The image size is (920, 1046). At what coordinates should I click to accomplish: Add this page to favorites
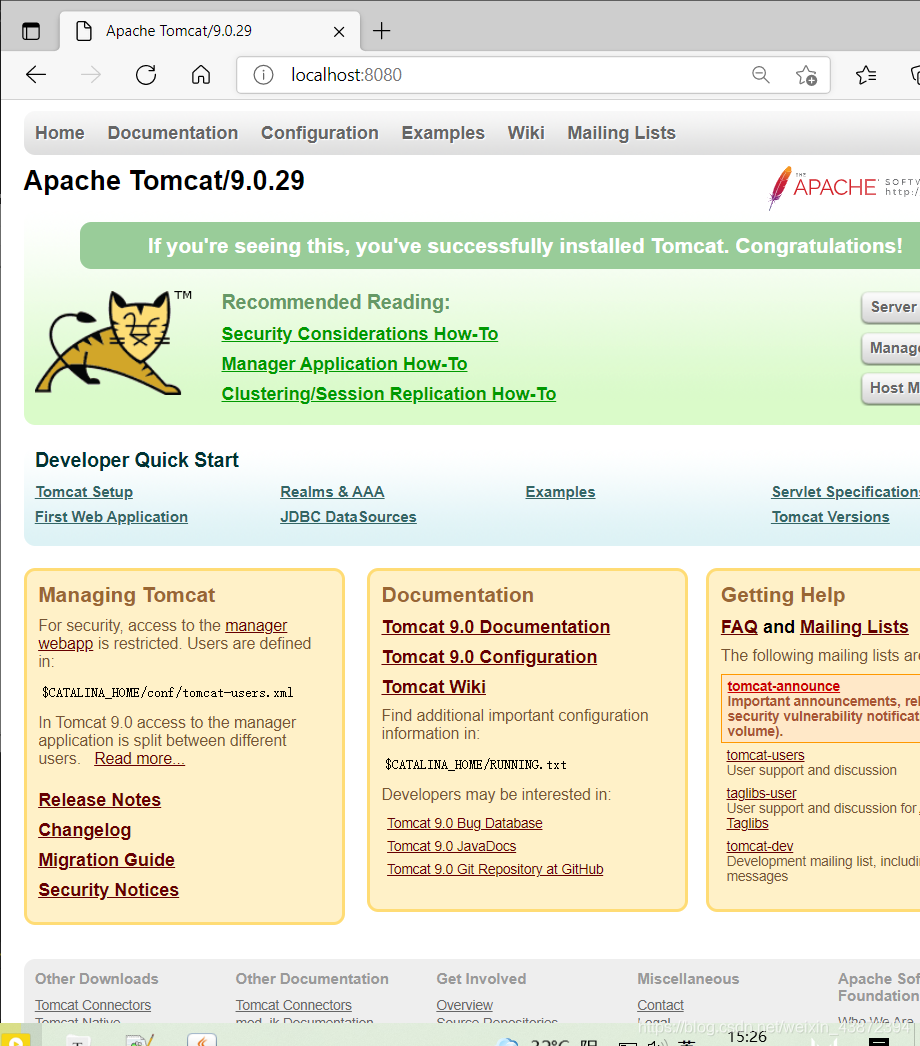coord(806,75)
